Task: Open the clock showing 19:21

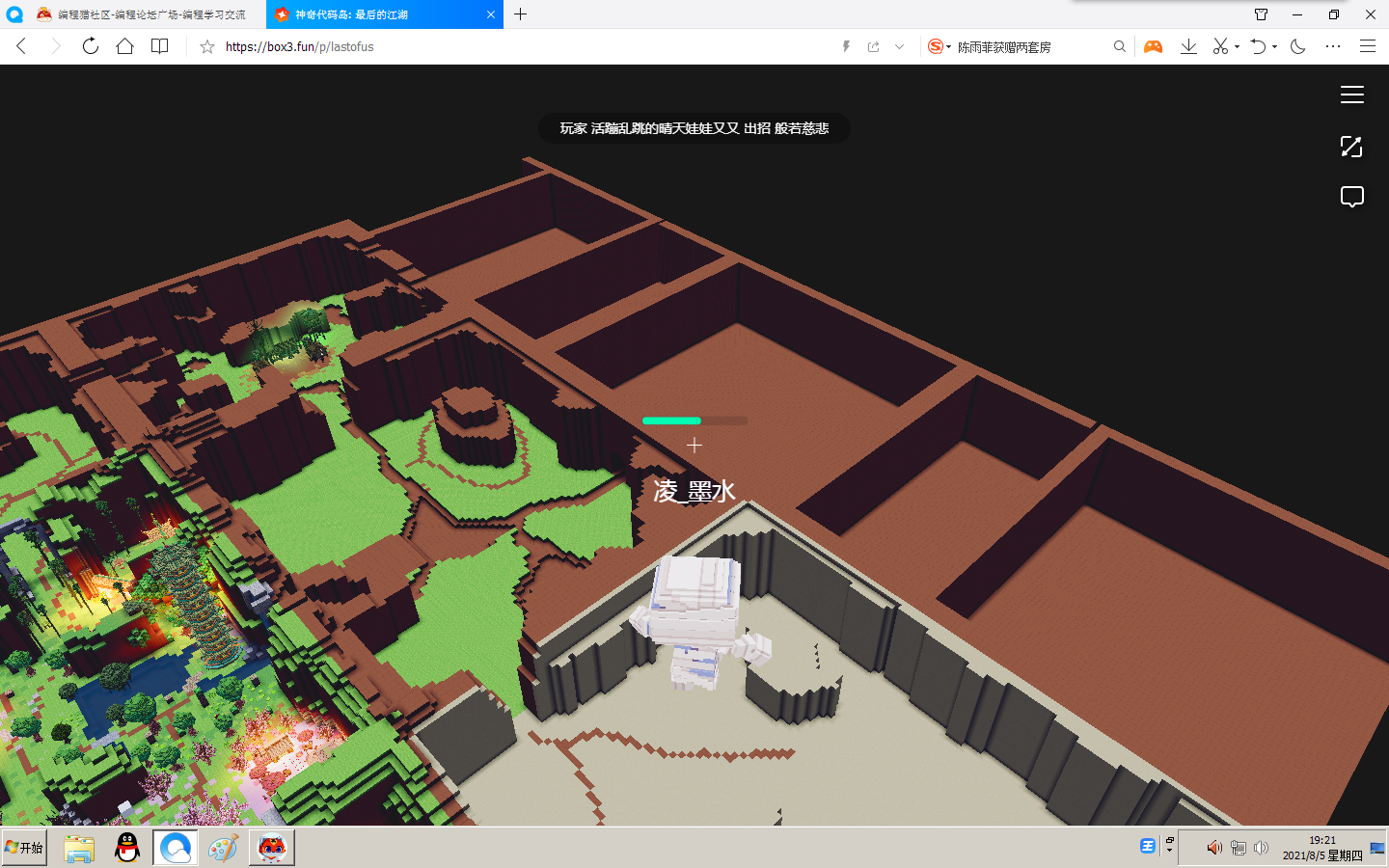Action: 1322,848
